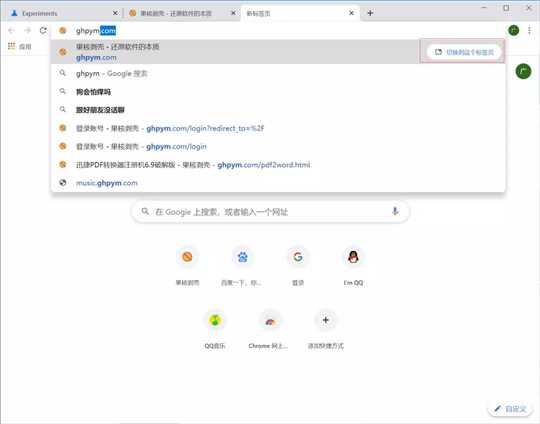This screenshot has width=540, height=424.
Task: Click the search icon beside 'ghpym - Google'
Action: (63, 73)
